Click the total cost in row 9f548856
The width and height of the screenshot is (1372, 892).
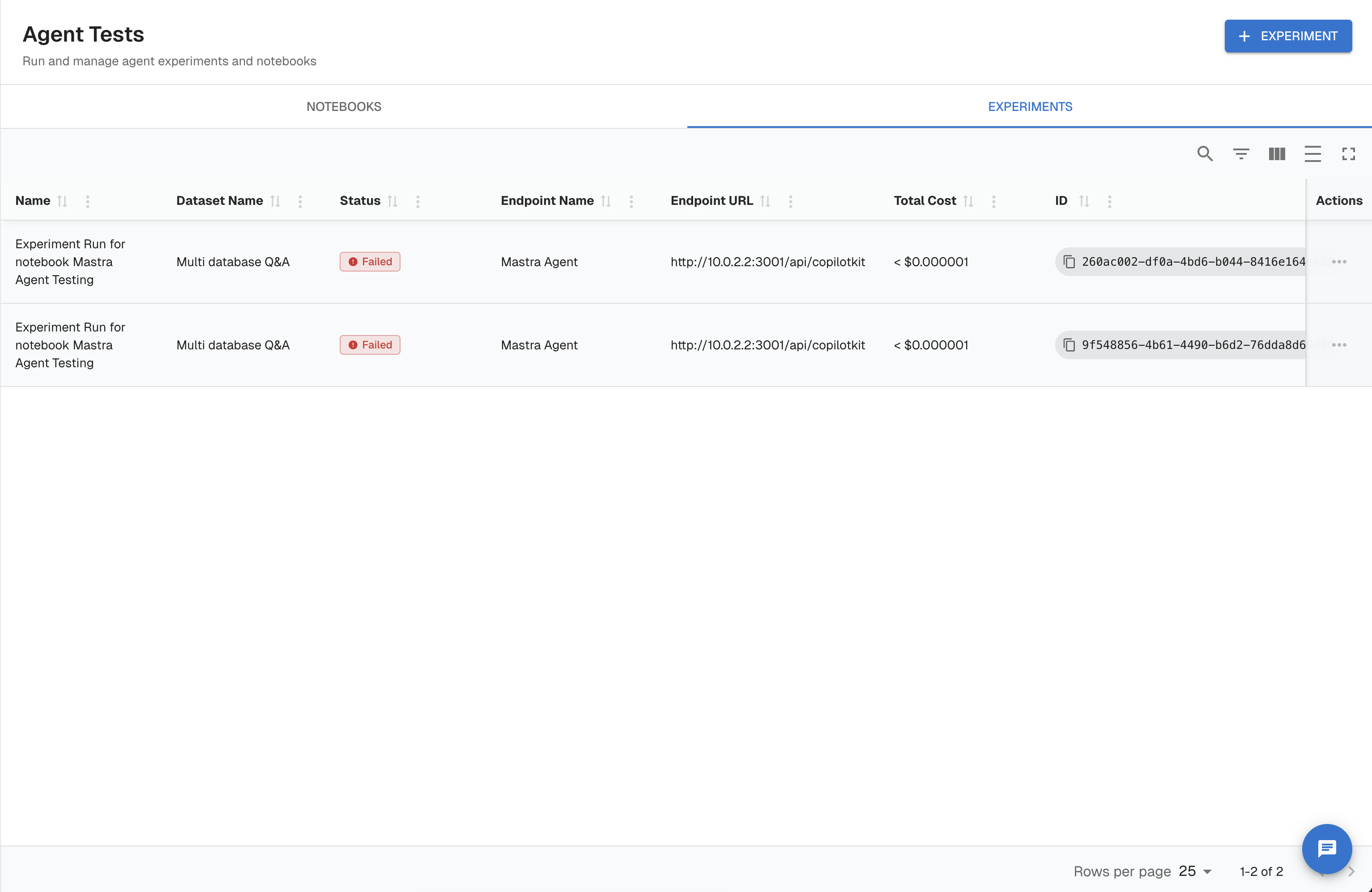pos(931,344)
